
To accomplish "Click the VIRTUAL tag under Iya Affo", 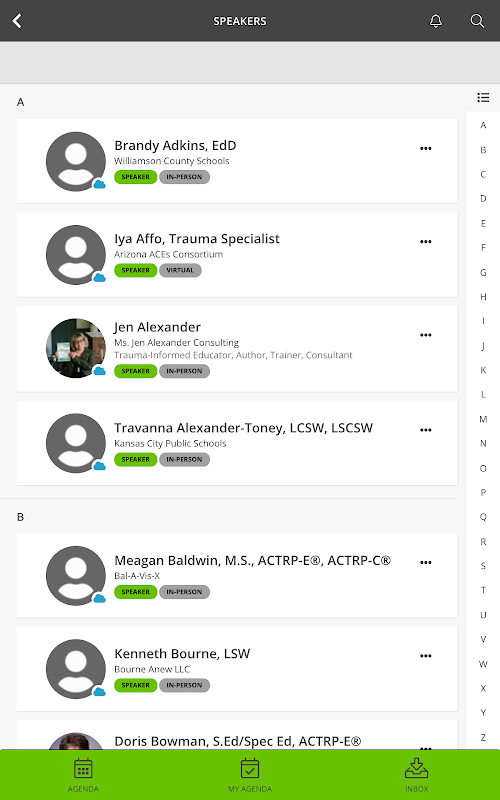I will click(180, 270).
